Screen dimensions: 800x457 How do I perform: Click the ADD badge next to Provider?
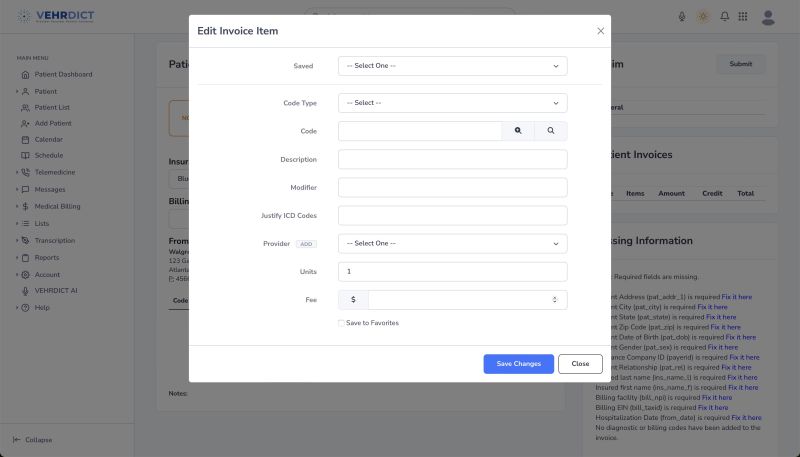tap(306, 244)
